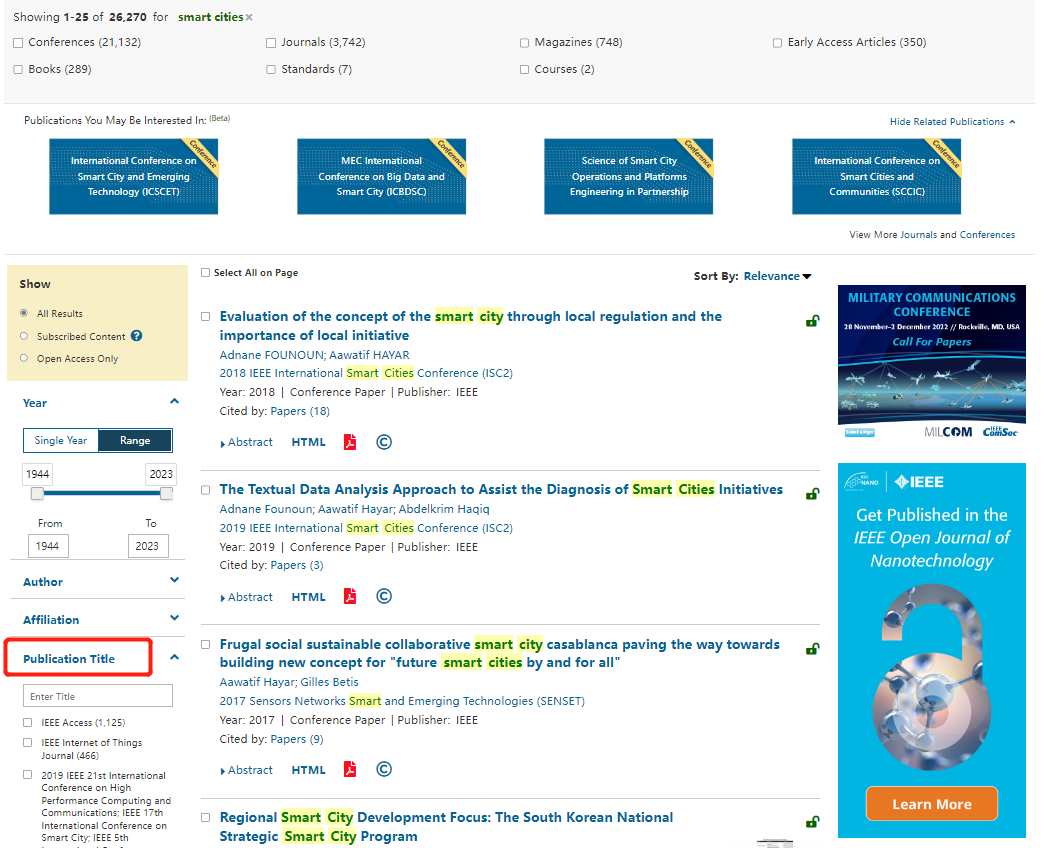Collapse the Year filter section
This screenshot has height=848, width=1054.
click(x=175, y=401)
